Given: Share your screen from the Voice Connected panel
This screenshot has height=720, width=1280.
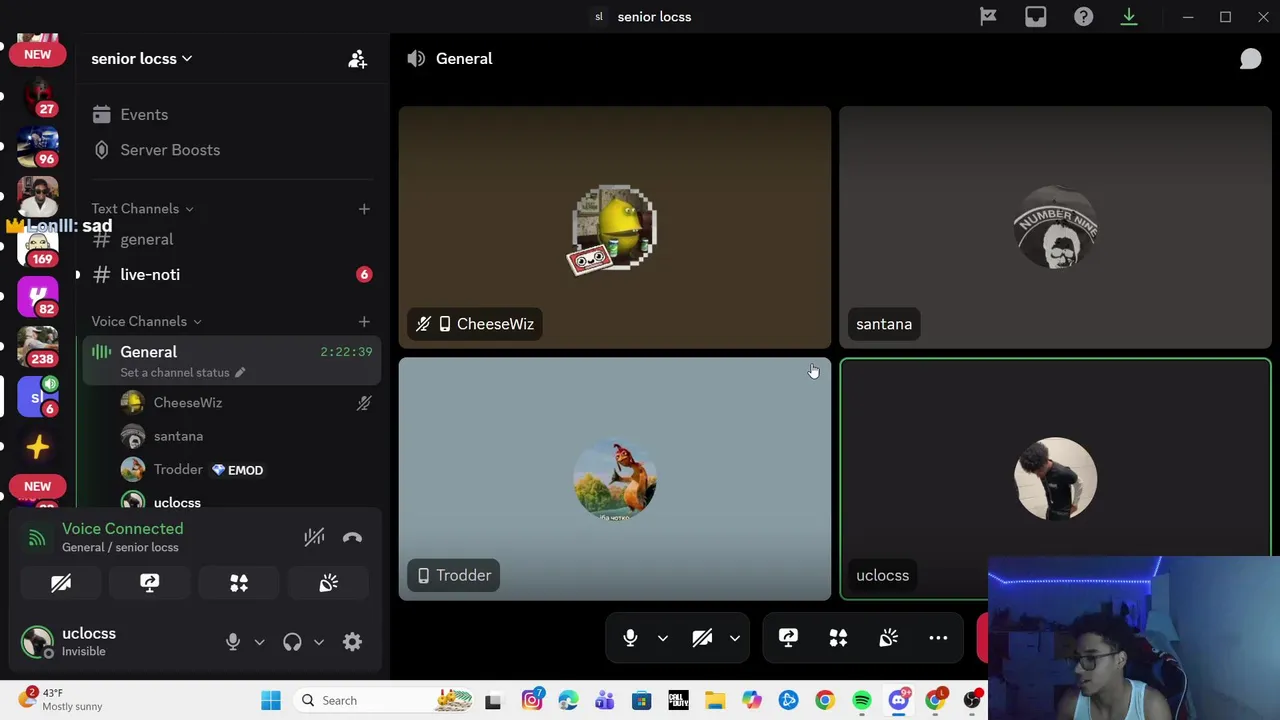Looking at the screenshot, I should (x=150, y=583).
